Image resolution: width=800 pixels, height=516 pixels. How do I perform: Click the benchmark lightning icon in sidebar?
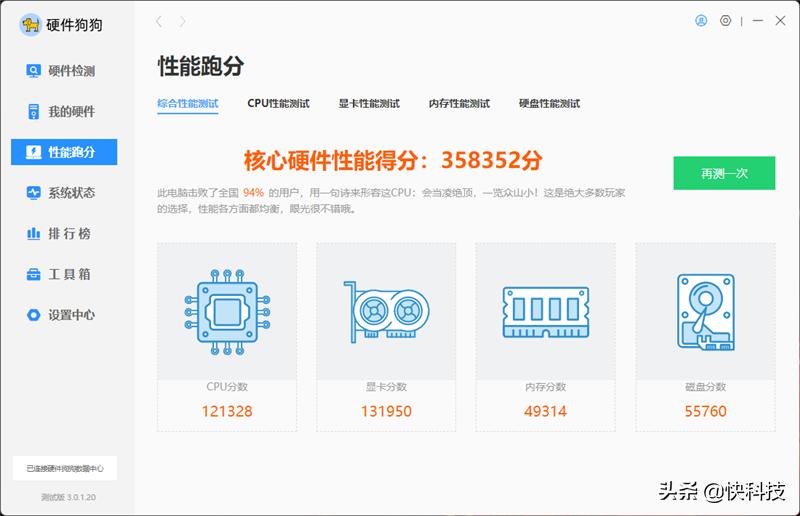click(x=33, y=152)
